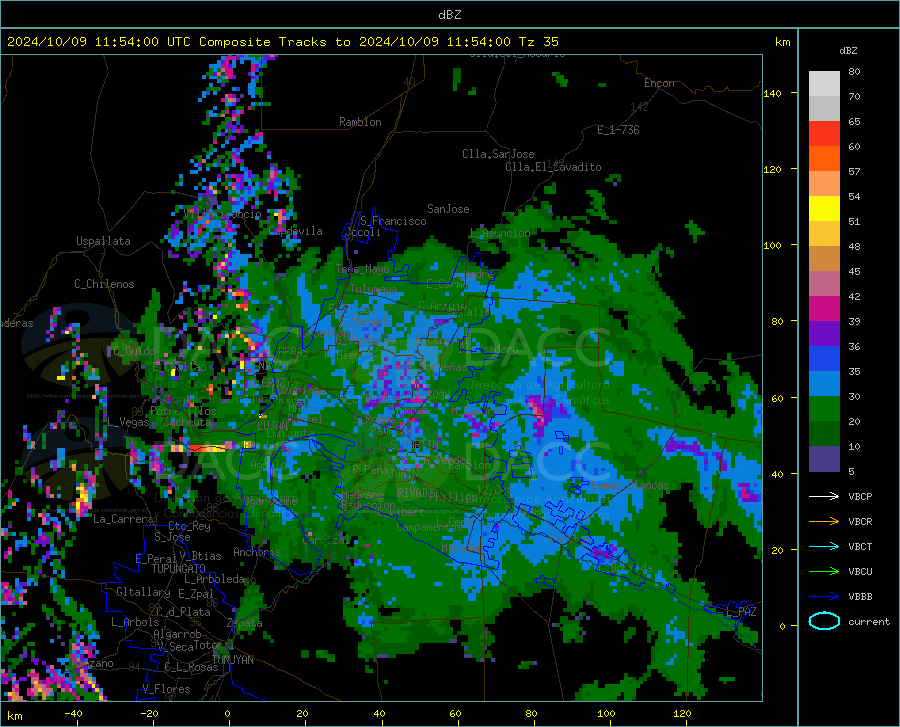900x727 pixels.
Task: Click the C_Chilenos map label
Action: 104,284
